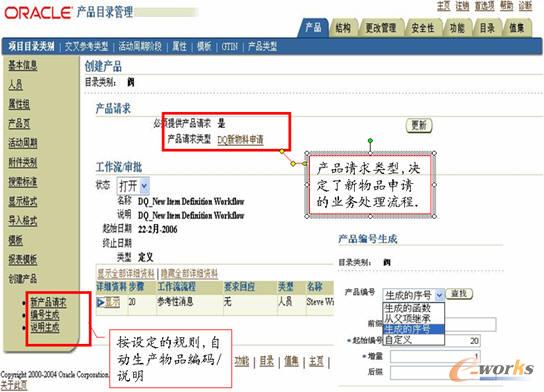544x392 pixels.
Task: Open the 状态 dropdown showing 打开
Action: pos(133,186)
